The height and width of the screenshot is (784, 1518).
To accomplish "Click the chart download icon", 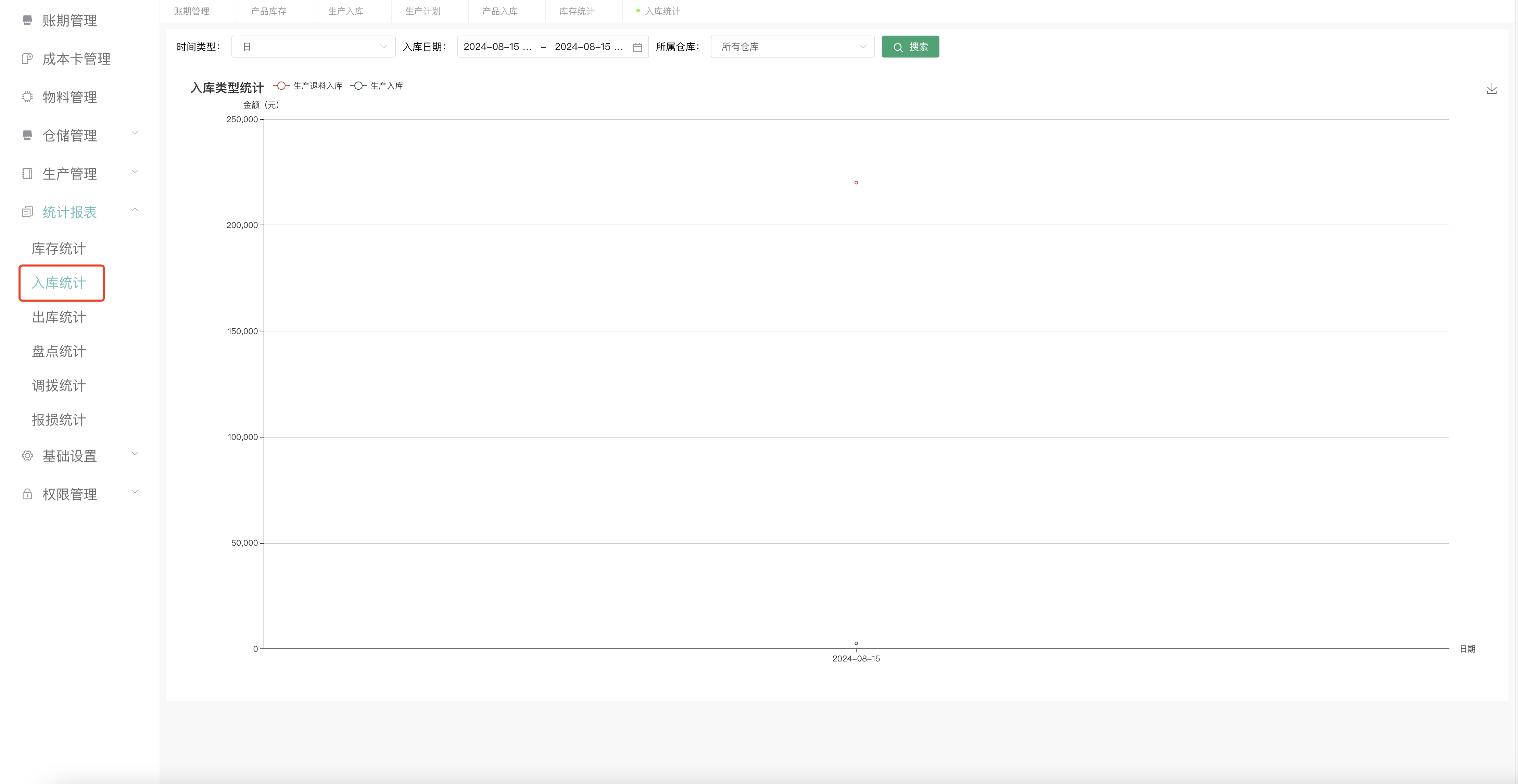I will click(1492, 89).
